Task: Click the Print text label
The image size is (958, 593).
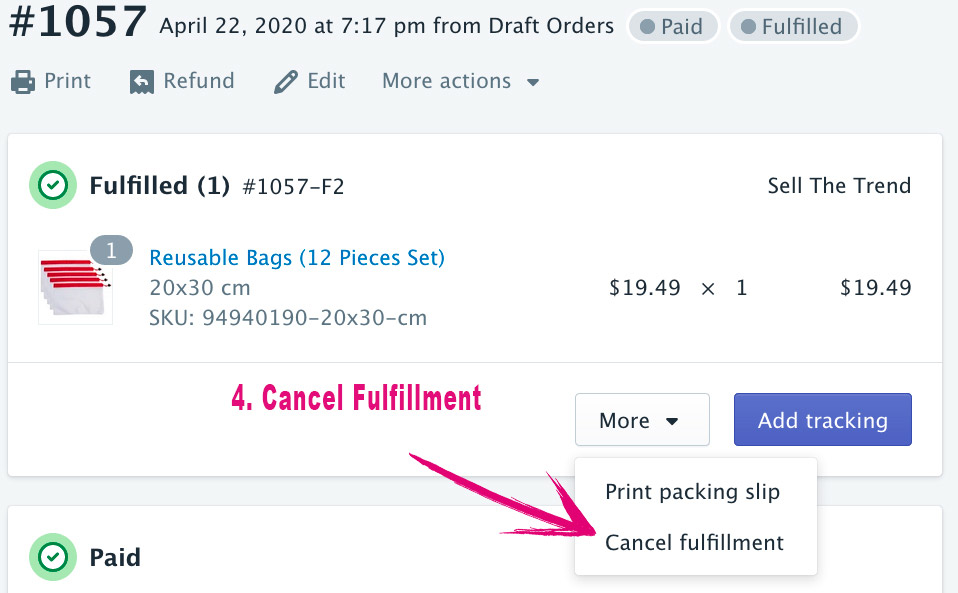Action: 67,81
